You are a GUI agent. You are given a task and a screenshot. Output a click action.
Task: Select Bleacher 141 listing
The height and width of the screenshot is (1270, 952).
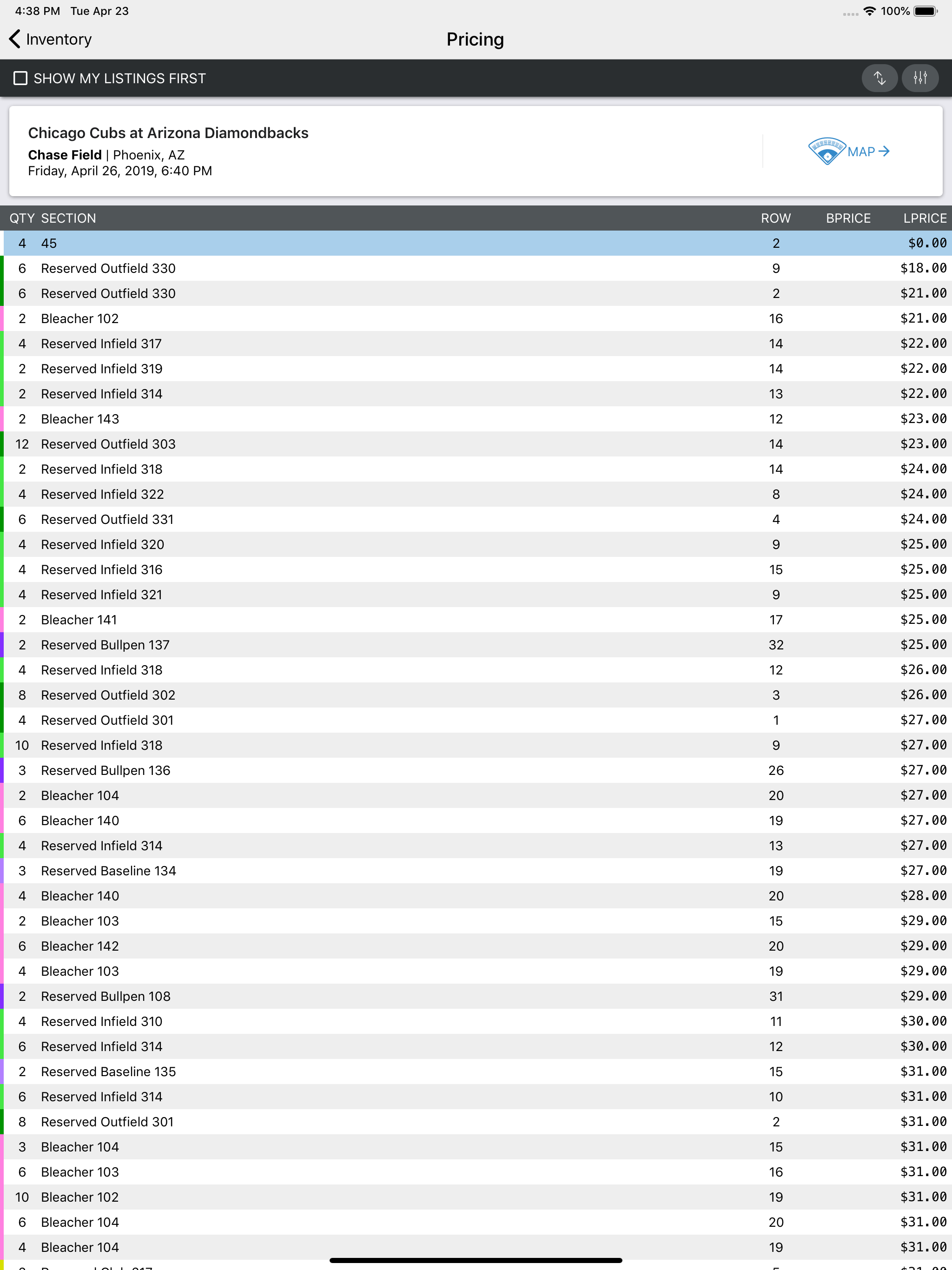coord(476,620)
